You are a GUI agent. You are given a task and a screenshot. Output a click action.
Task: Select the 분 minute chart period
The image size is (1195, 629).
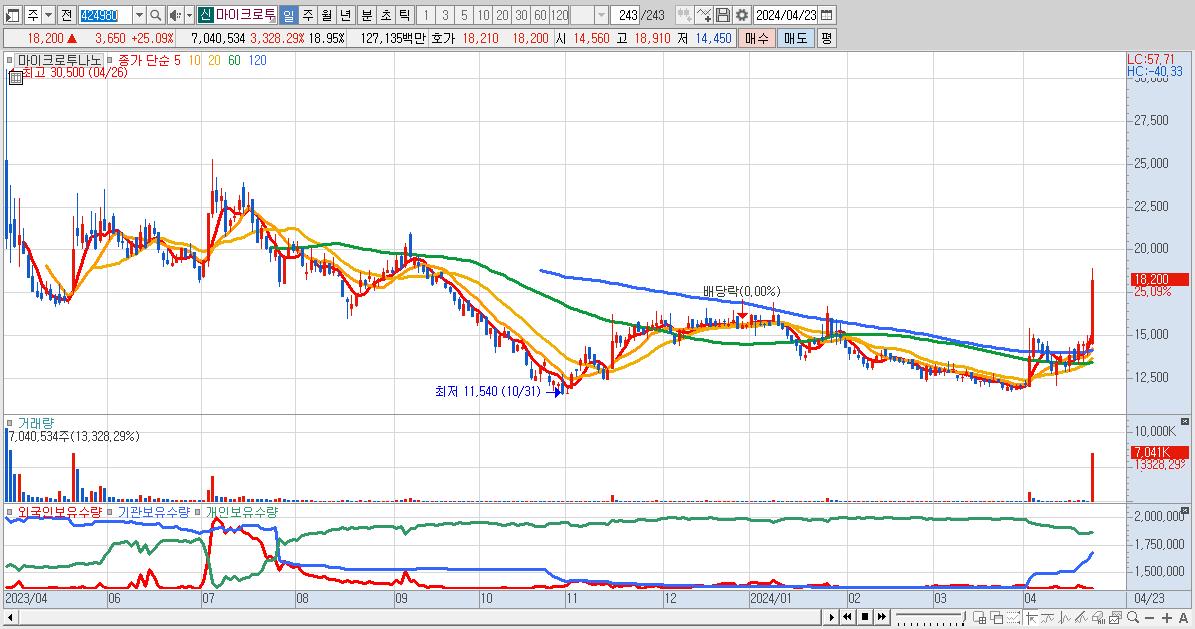(x=367, y=15)
